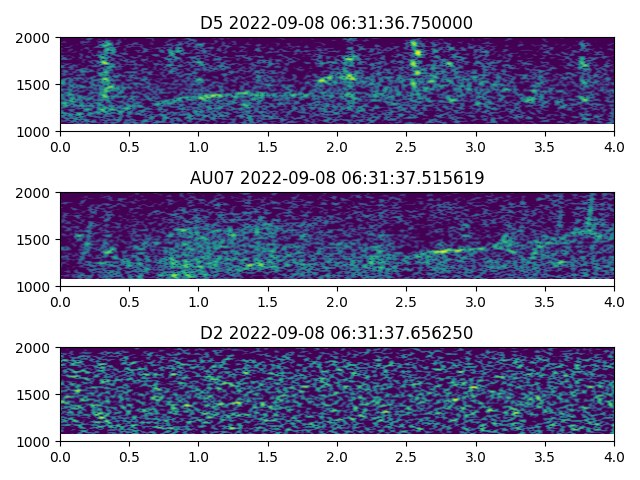This screenshot has width=640, height=480.
Task: Click the 1.5 x-axis tick under AU07 plot
Action: [268, 301]
